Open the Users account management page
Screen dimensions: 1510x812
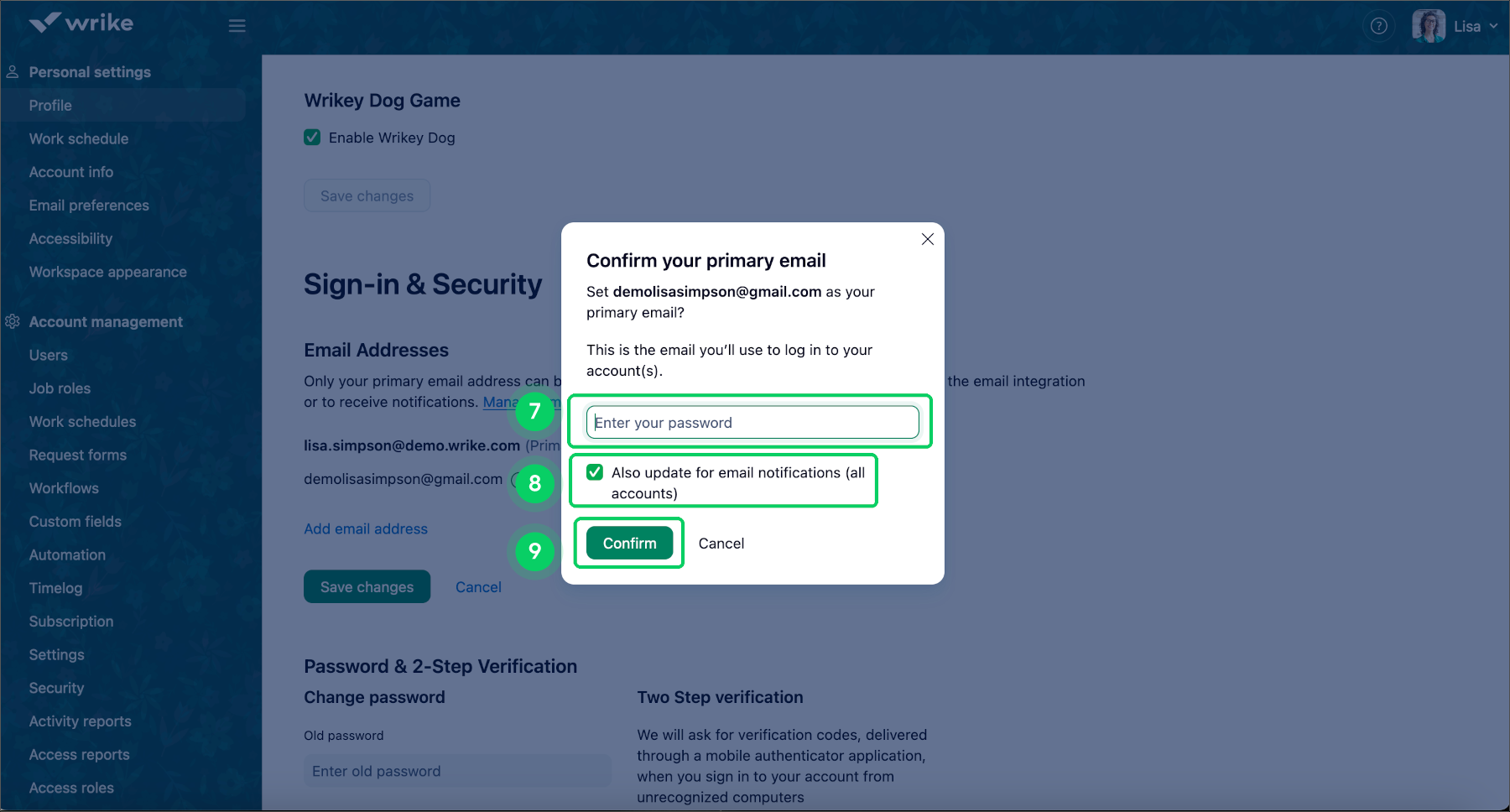pos(49,355)
